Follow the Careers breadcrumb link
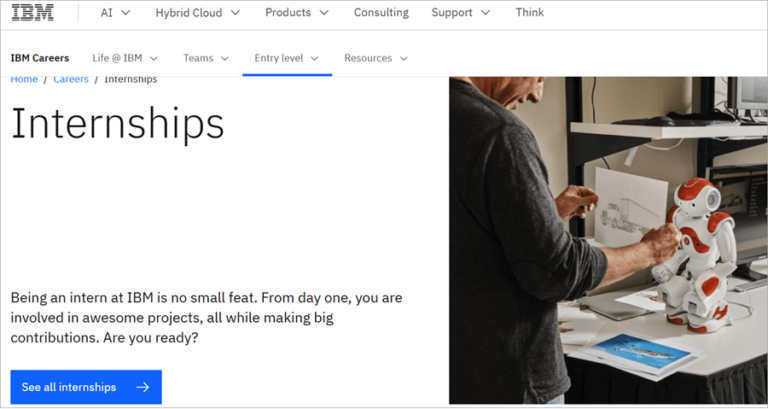Viewport: 768px width, 409px height. point(71,80)
